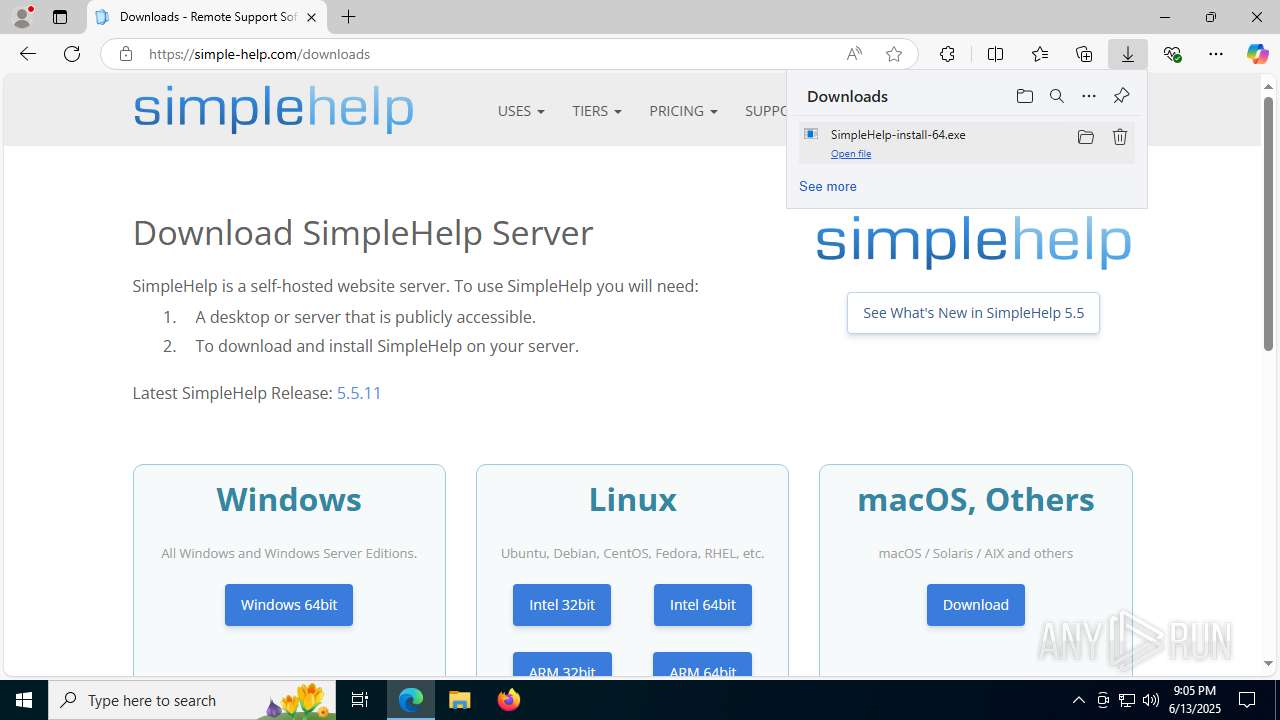The height and width of the screenshot is (720, 1280).
Task: Add this page to favorites star
Action: tap(894, 54)
